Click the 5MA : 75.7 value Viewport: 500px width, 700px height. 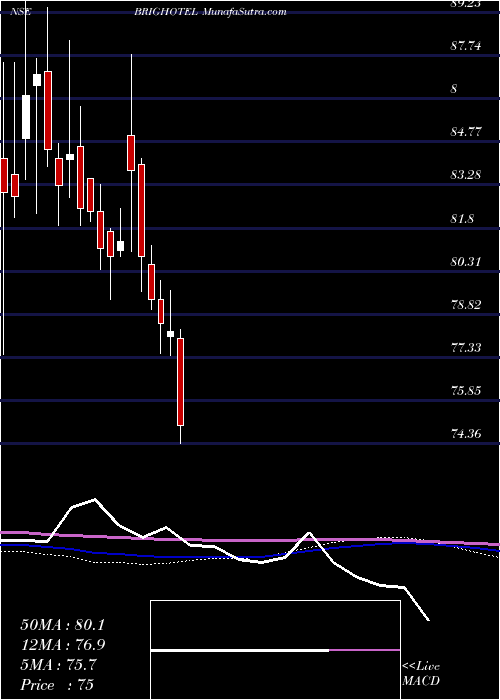click(x=60, y=664)
